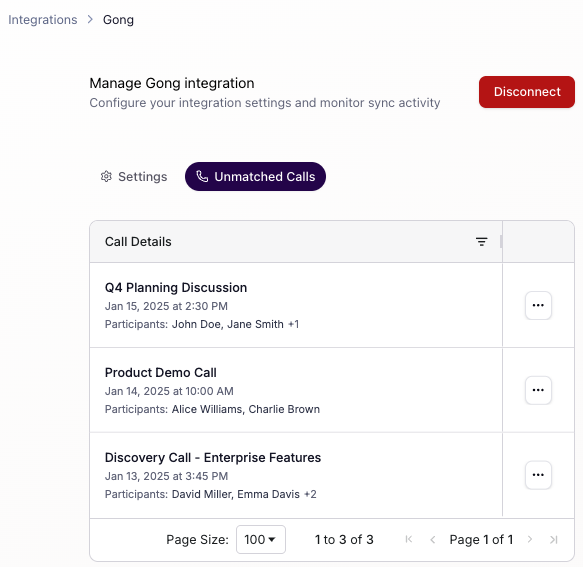Click the Call Details column header
The width and height of the screenshot is (583, 567).
point(296,242)
